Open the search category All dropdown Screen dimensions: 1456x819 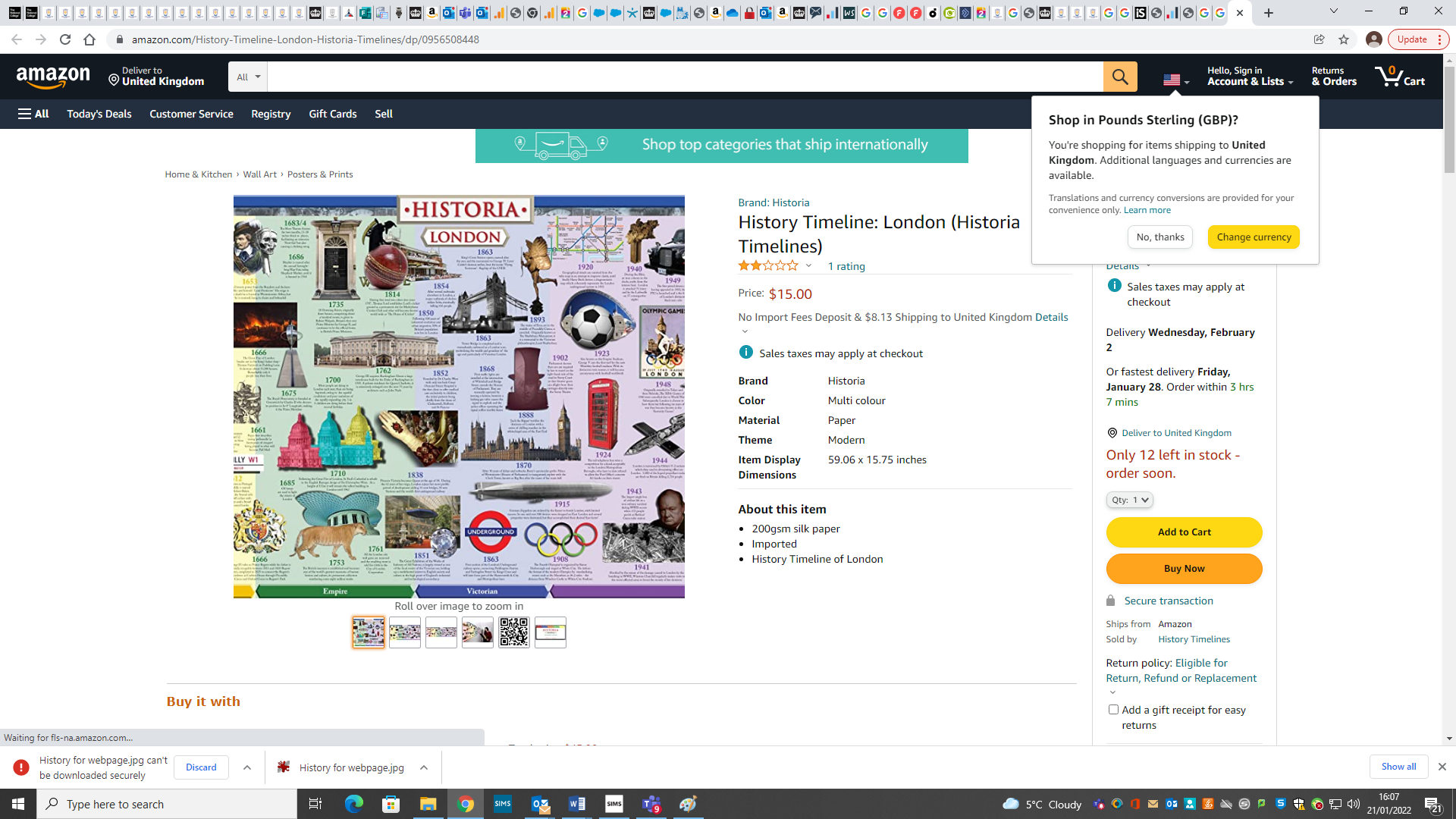pyautogui.click(x=248, y=77)
